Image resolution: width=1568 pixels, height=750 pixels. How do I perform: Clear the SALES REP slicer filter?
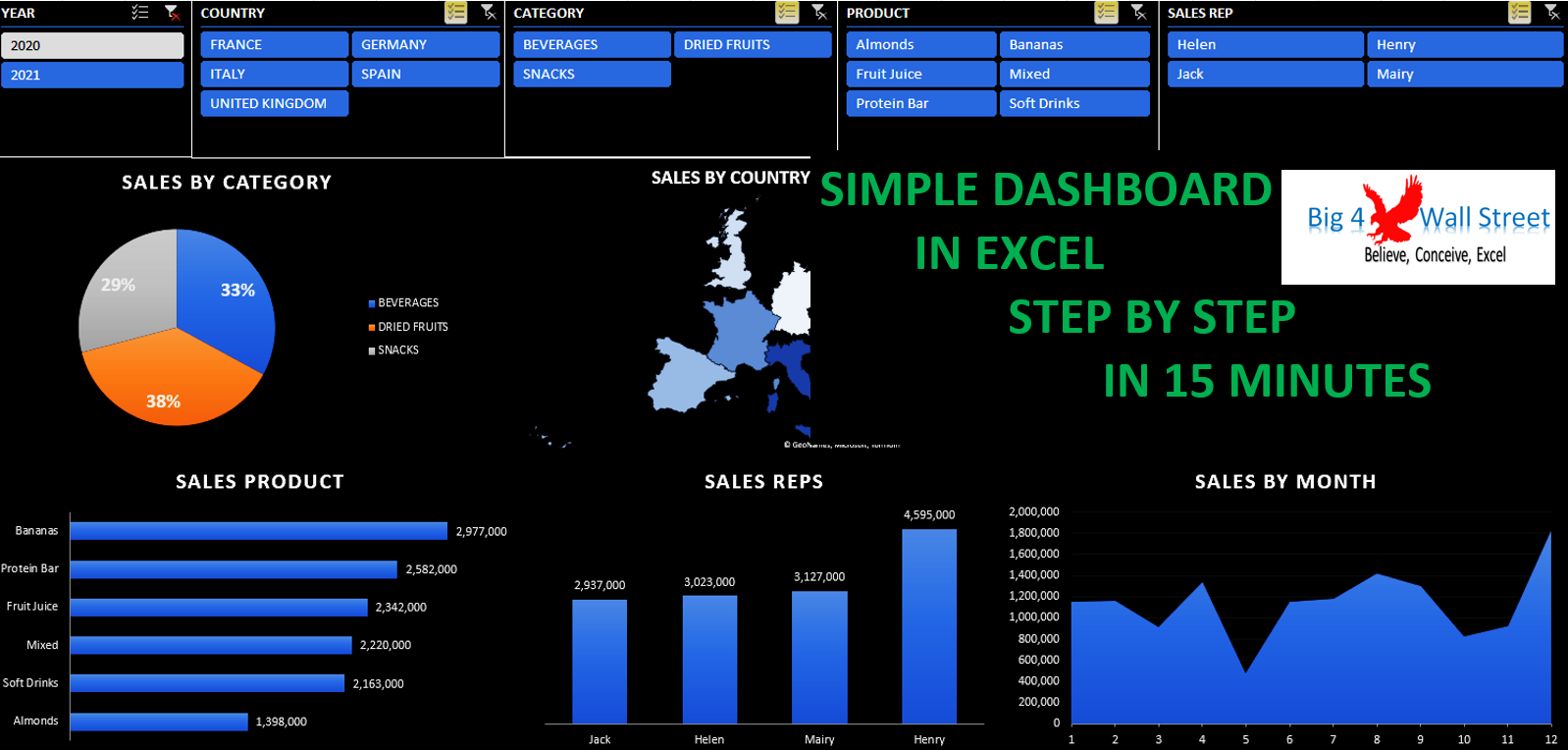tap(1552, 13)
